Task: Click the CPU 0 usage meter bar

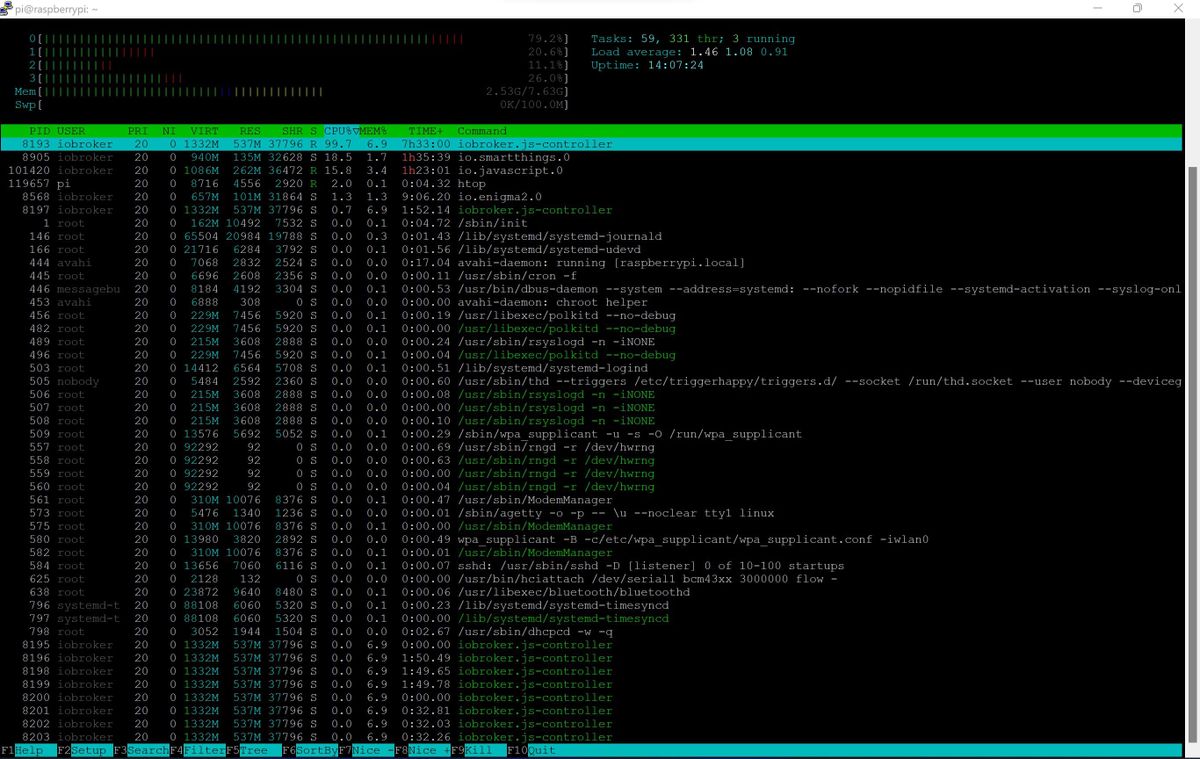Action: click(x=298, y=39)
